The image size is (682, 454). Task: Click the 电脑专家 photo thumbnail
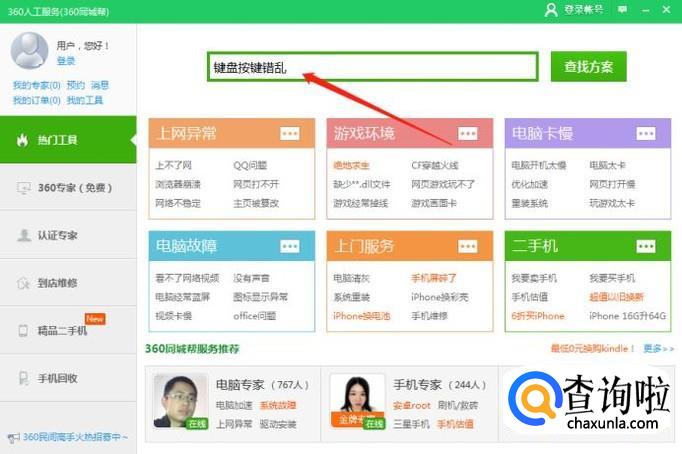tap(180, 401)
